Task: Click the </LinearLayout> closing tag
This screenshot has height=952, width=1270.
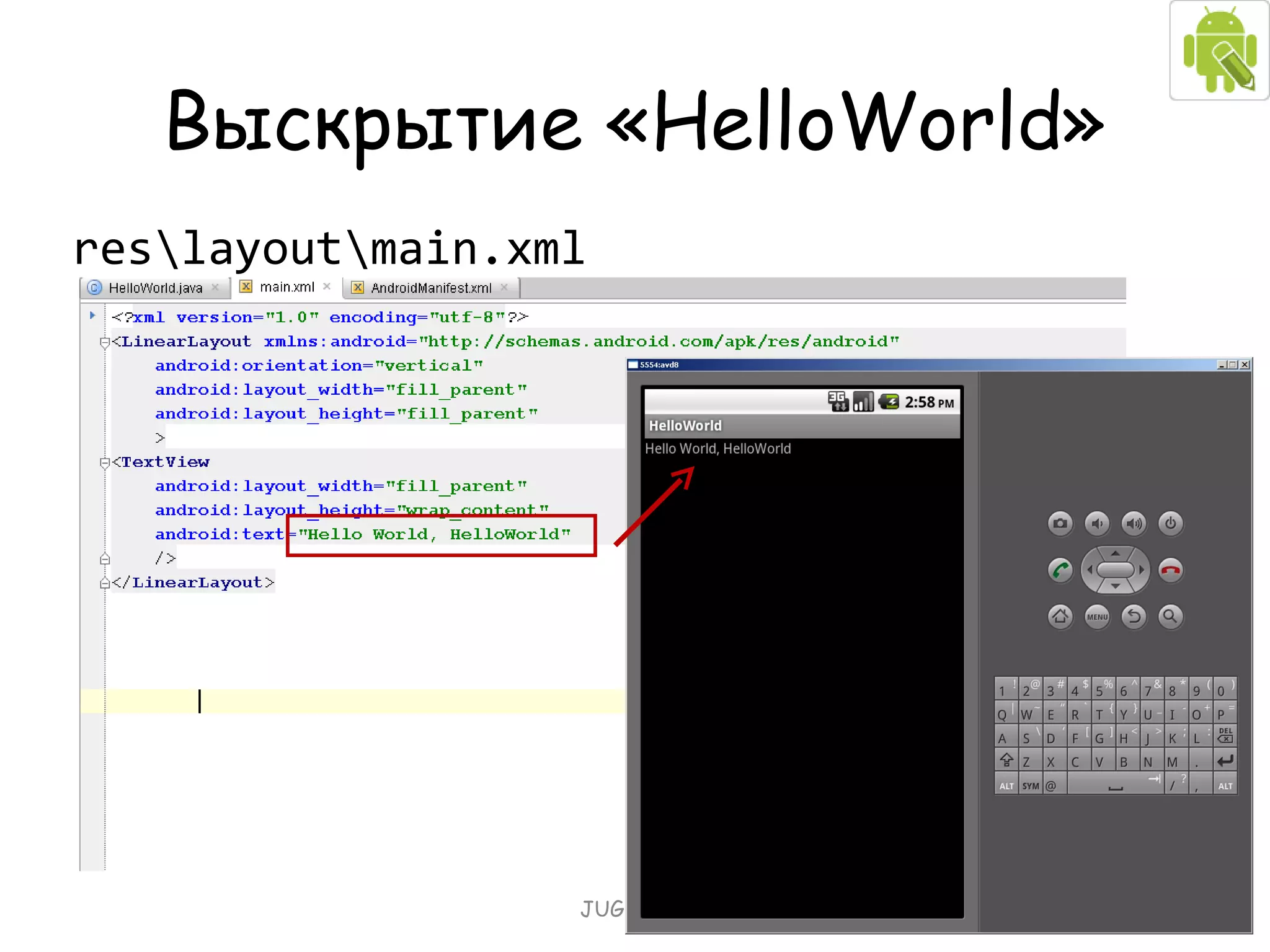Action: click(193, 583)
